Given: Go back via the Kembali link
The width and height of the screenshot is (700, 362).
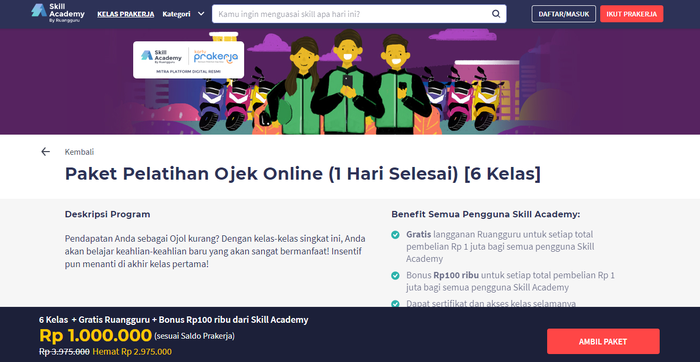Looking at the screenshot, I should coord(79,152).
